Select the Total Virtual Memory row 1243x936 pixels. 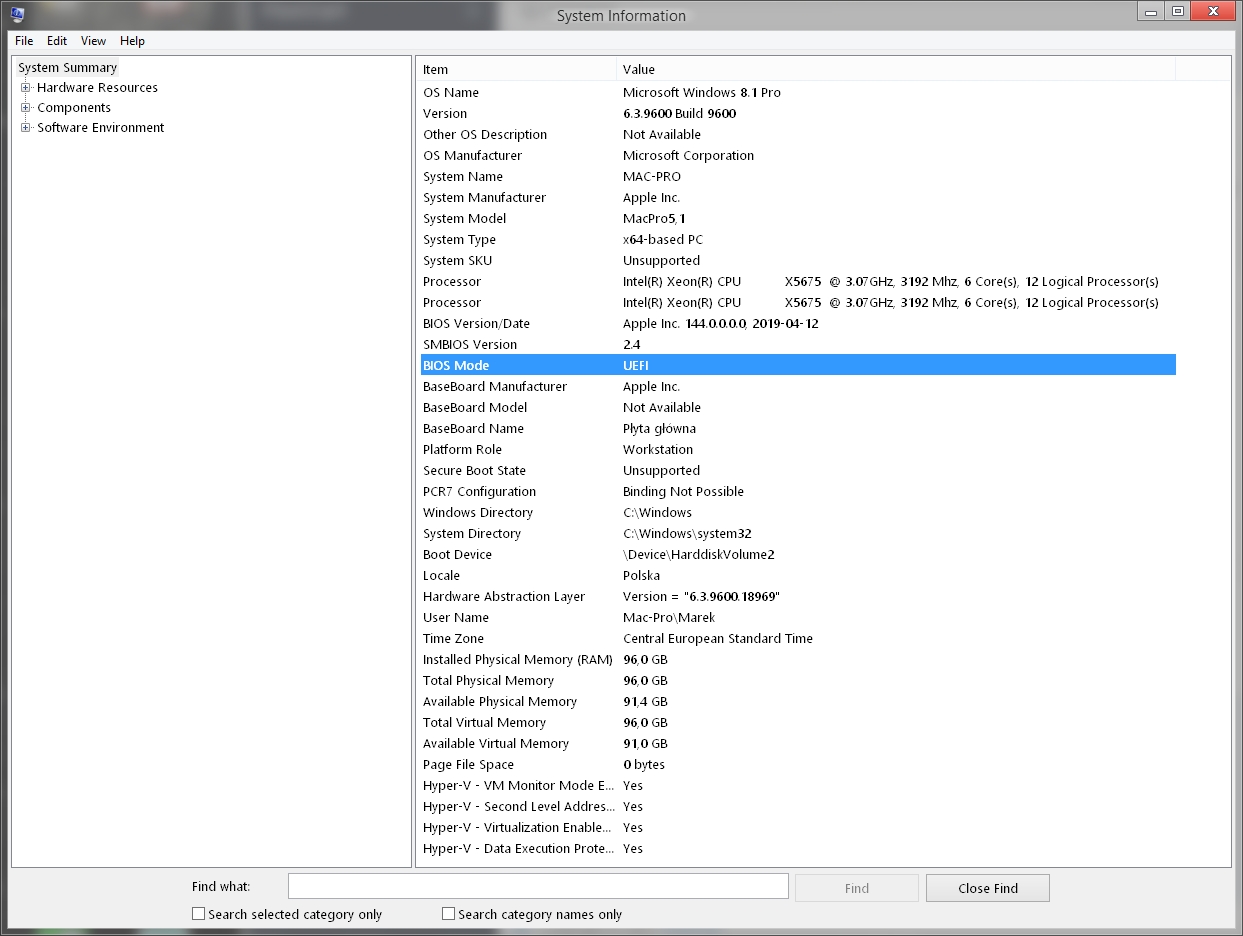coord(798,723)
